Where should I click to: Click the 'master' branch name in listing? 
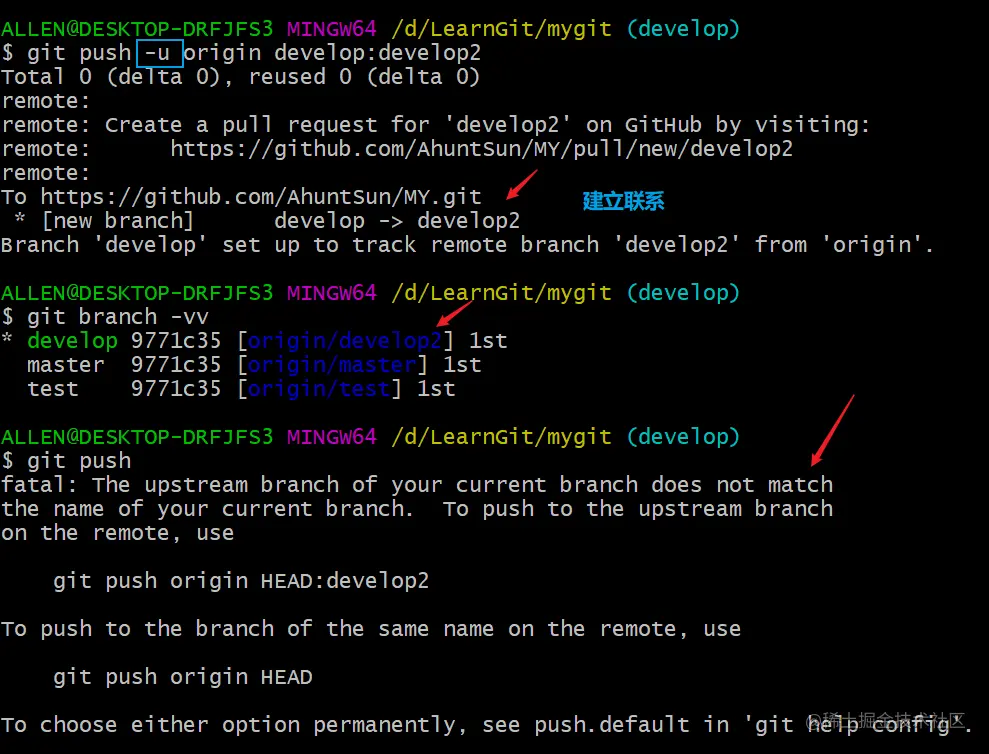click(66, 365)
